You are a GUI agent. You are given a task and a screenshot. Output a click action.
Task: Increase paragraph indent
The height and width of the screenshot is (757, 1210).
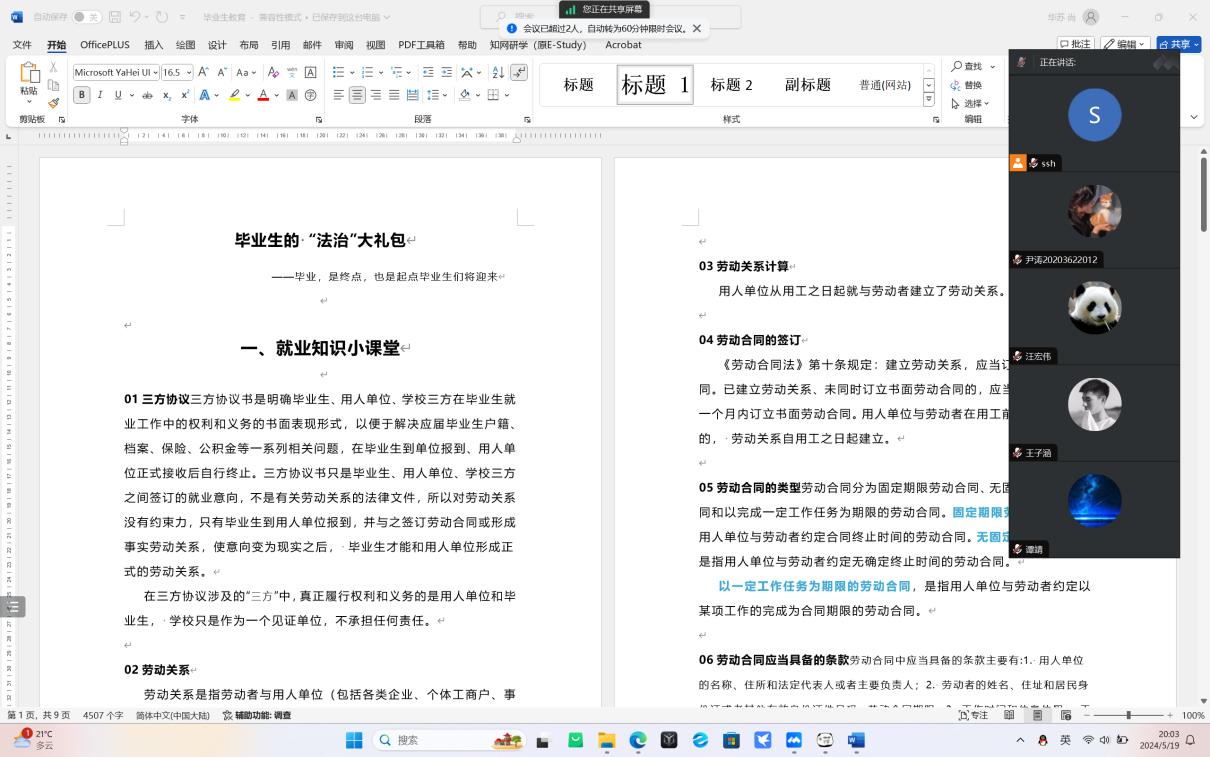click(x=447, y=72)
